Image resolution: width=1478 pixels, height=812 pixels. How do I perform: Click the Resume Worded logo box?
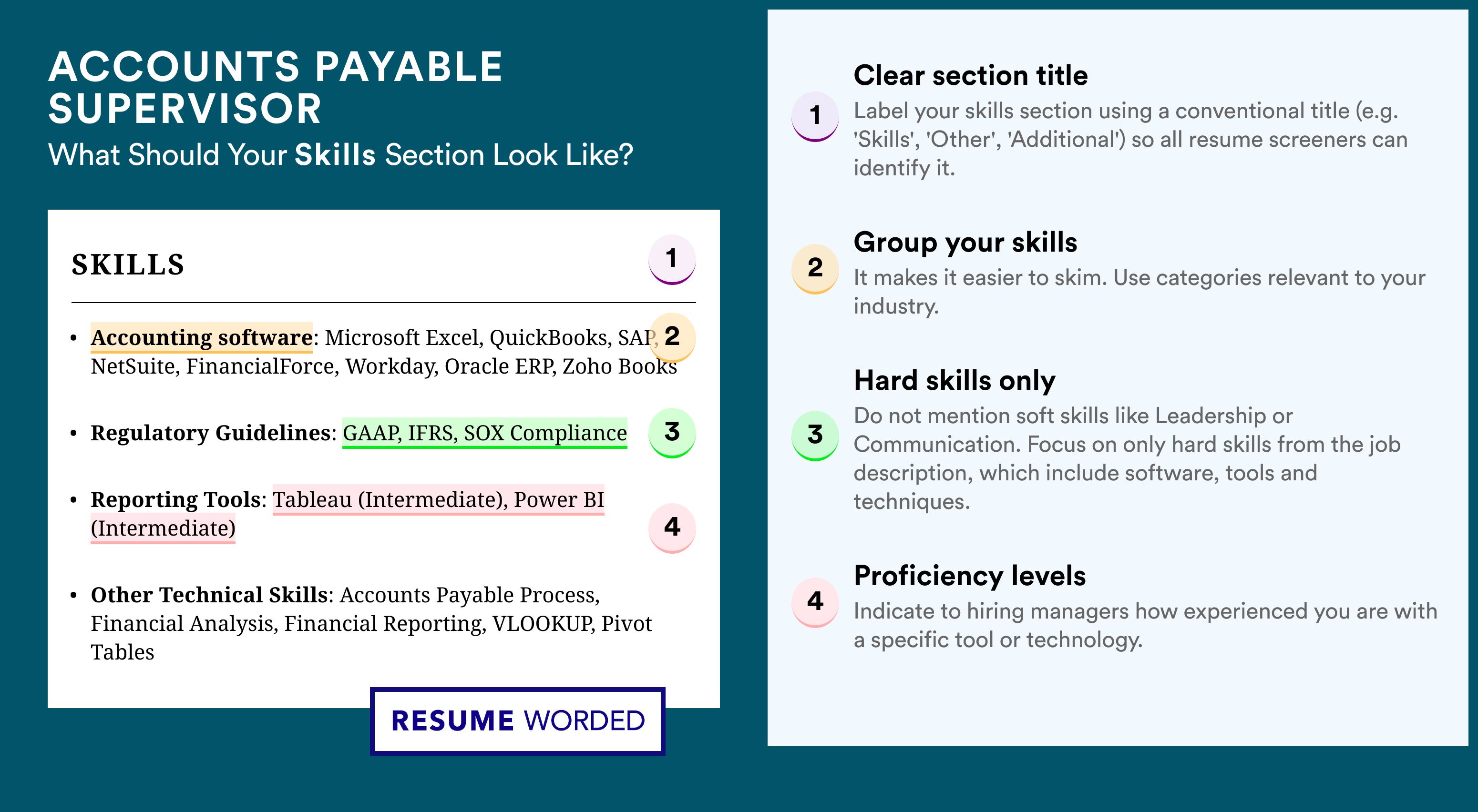(517, 721)
